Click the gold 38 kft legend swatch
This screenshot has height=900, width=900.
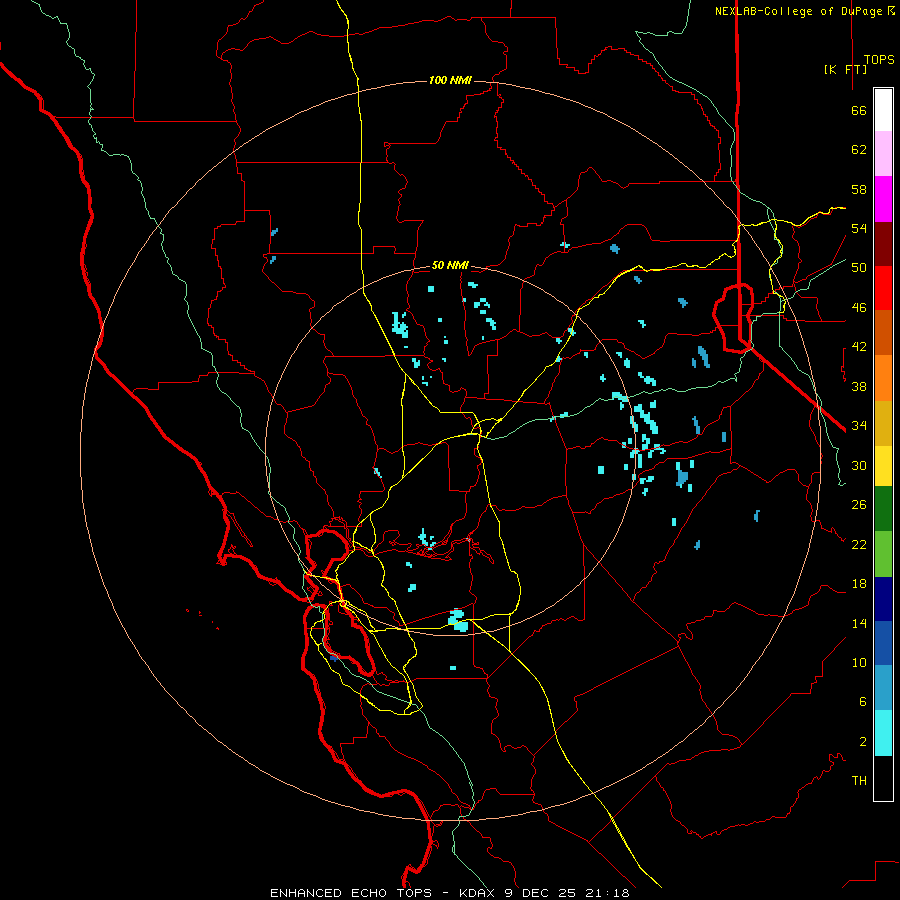coord(883,422)
